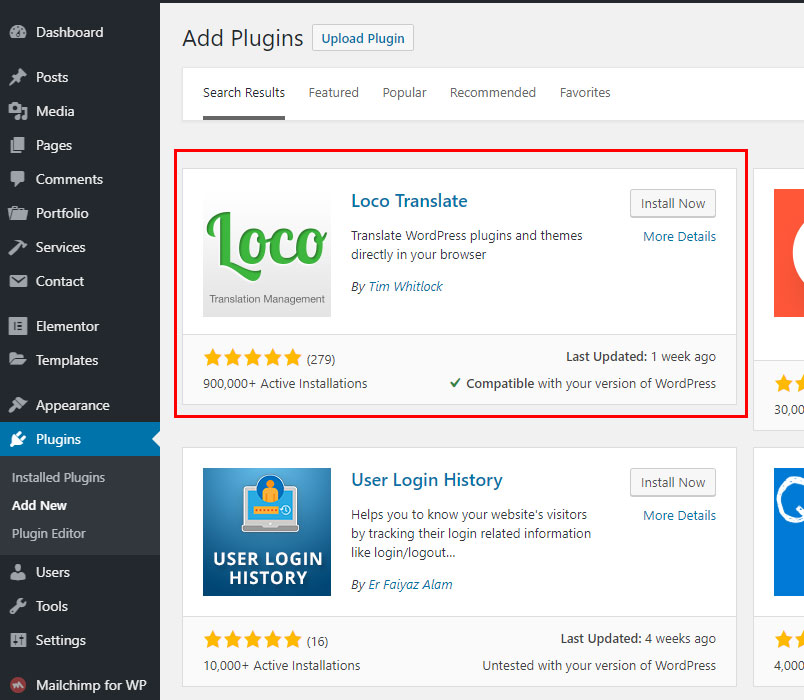This screenshot has width=804, height=700.
Task: Open Mailchimp for WP via its icon
Action: pos(17,685)
